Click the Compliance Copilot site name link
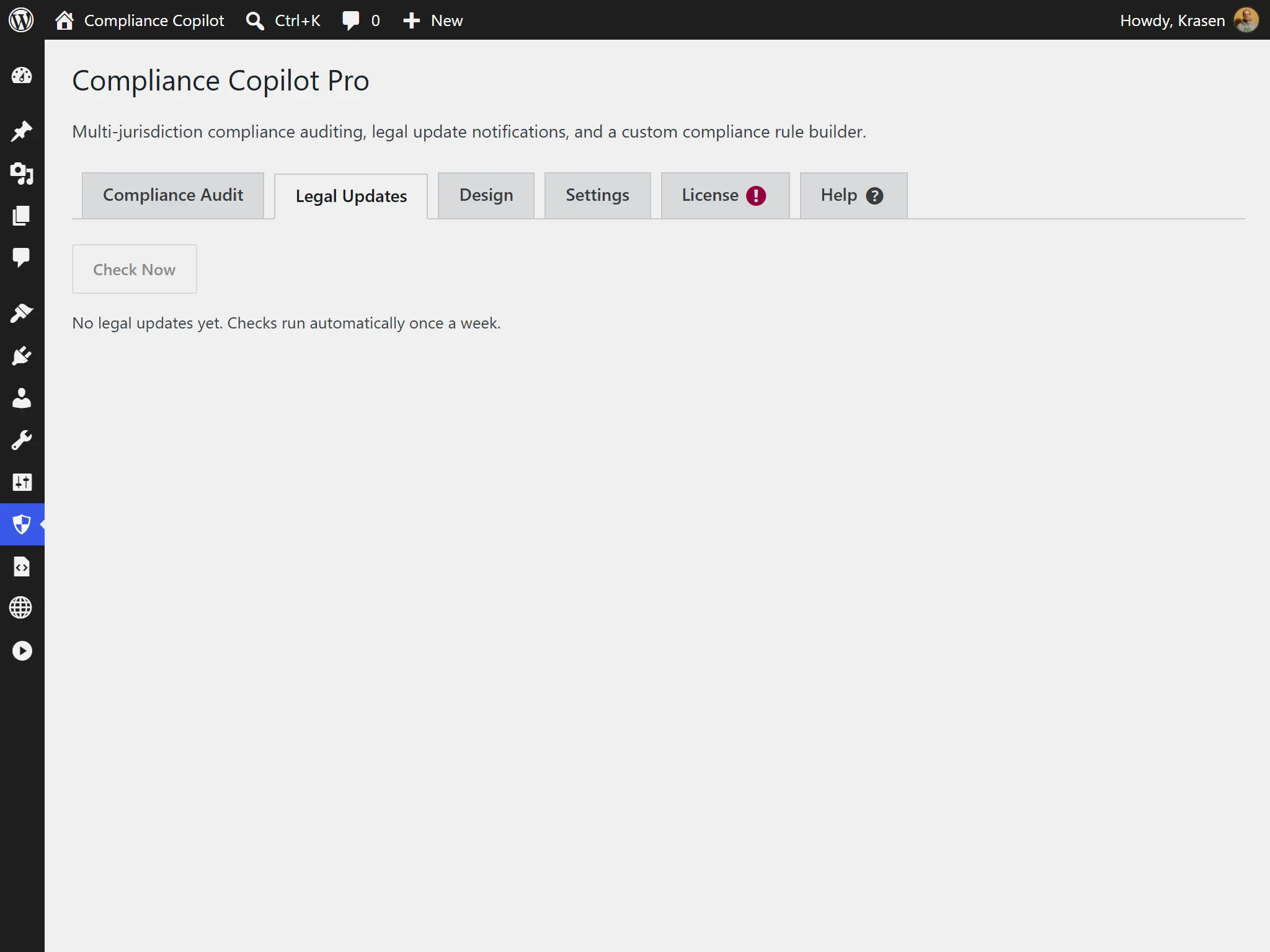 pos(154,20)
